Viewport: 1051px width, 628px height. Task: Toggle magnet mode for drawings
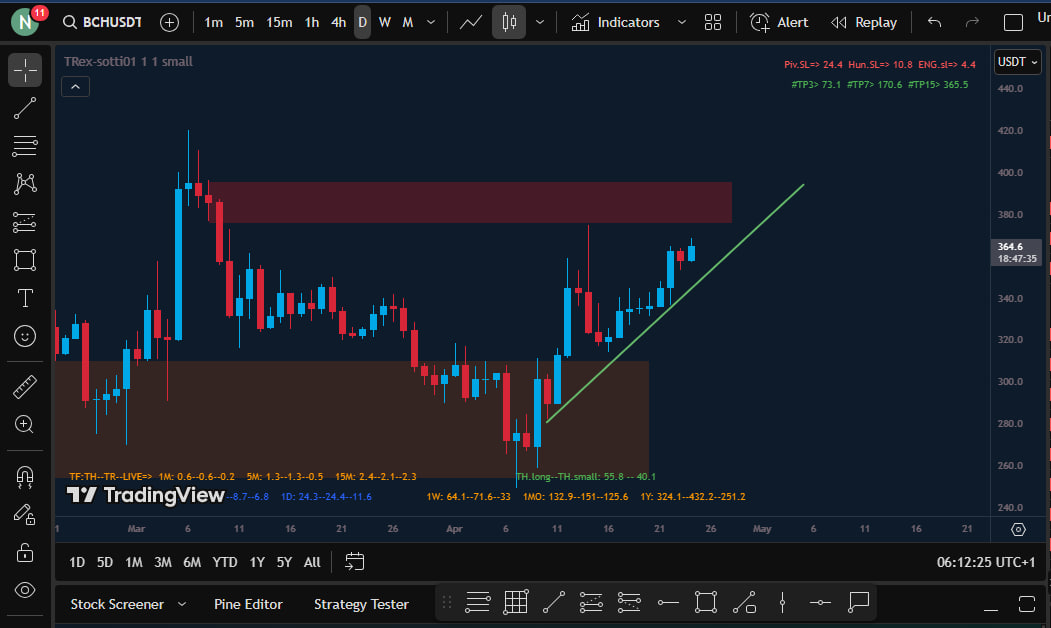(25, 476)
